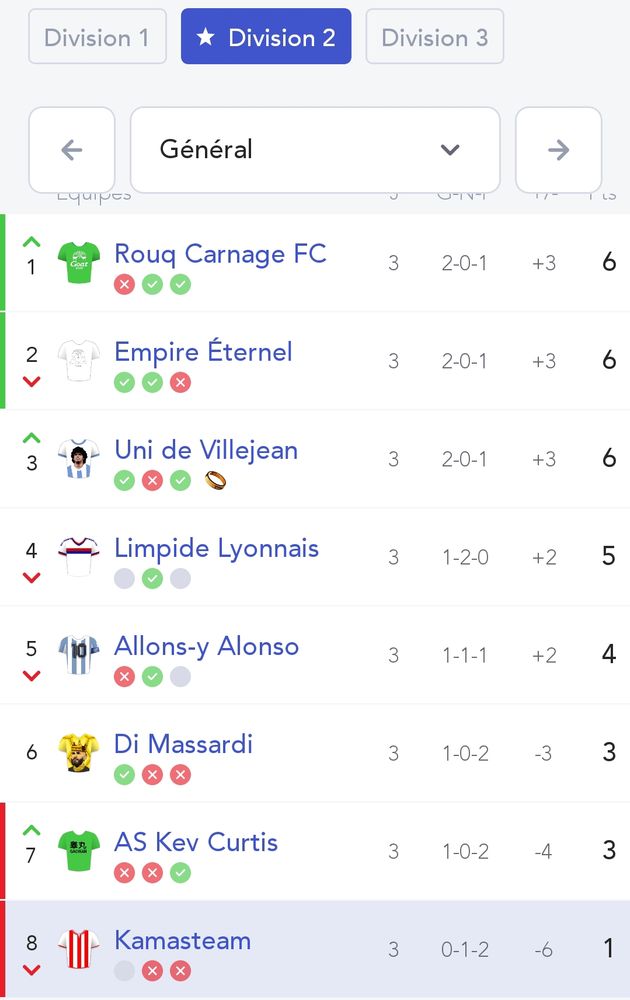Switch to the Division 1 tab
630x1000 pixels.
click(97, 38)
